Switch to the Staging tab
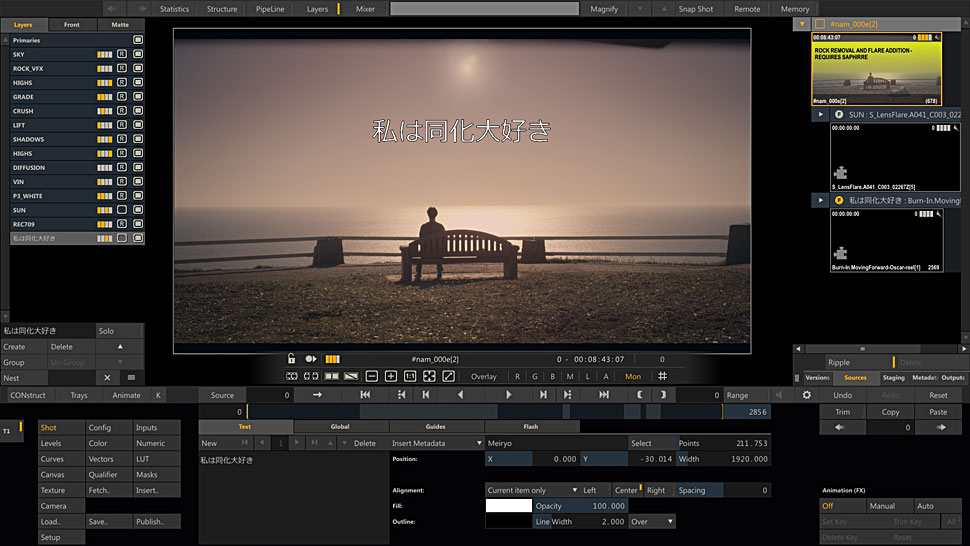Image resolution: width=970 pixels, height=546 pixels. pyautogui.click(x=893, y=378)
